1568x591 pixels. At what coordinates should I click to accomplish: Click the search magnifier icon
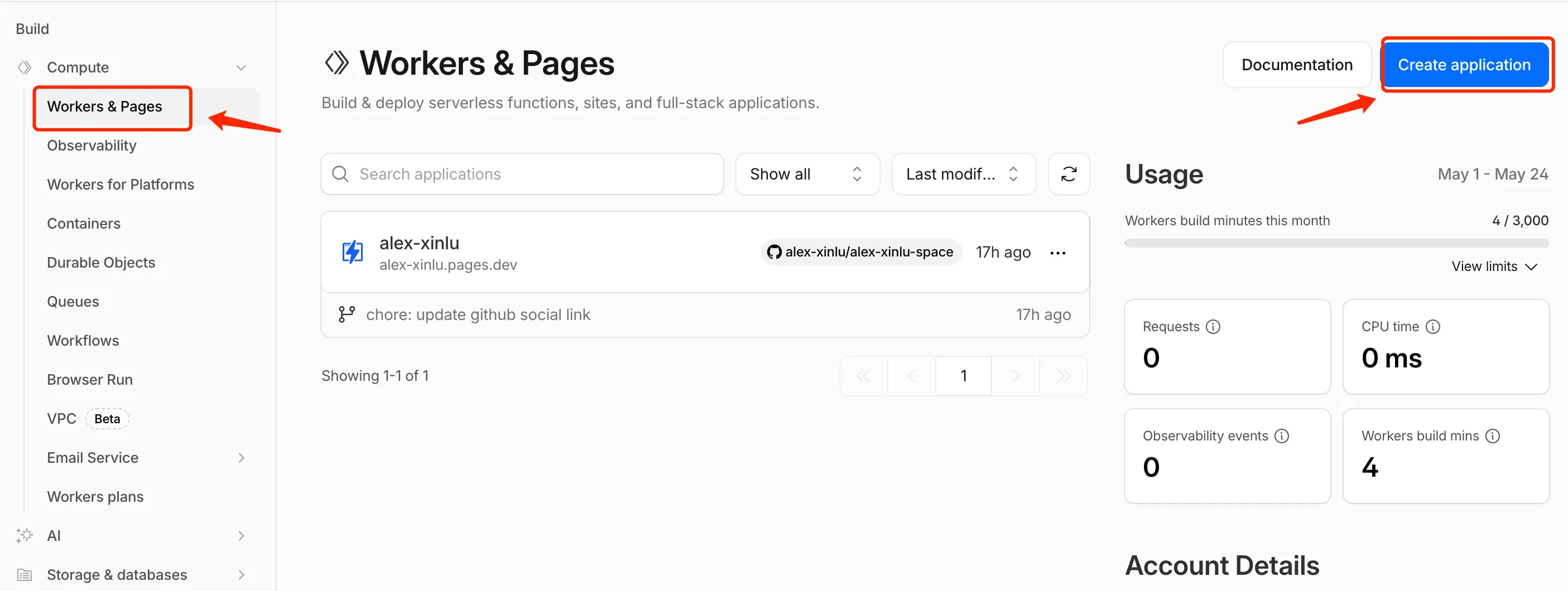(340, 174)
